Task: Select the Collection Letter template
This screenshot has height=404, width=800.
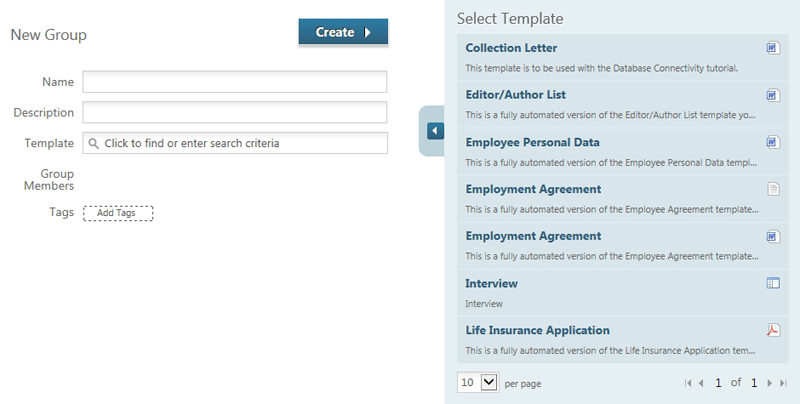Action: click(511, 48)
